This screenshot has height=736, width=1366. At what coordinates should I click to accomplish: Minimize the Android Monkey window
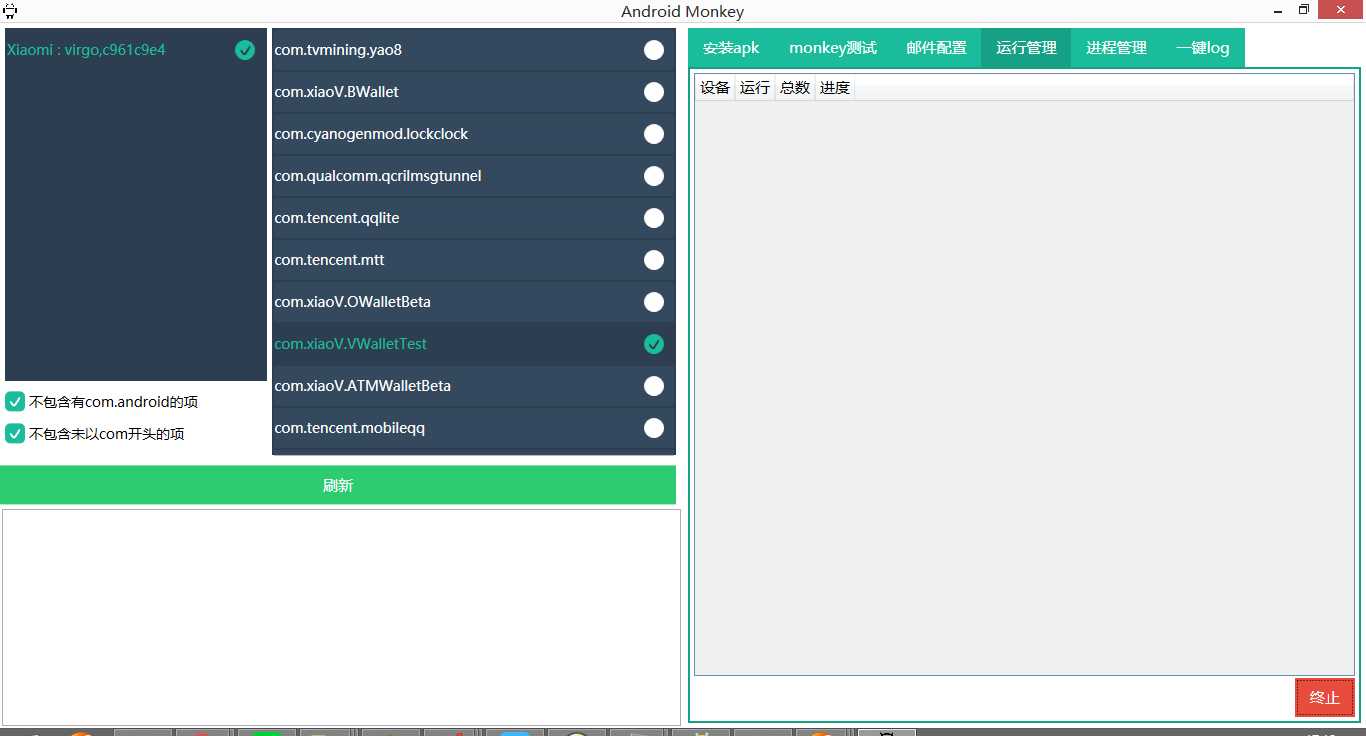pos(1277,10)
